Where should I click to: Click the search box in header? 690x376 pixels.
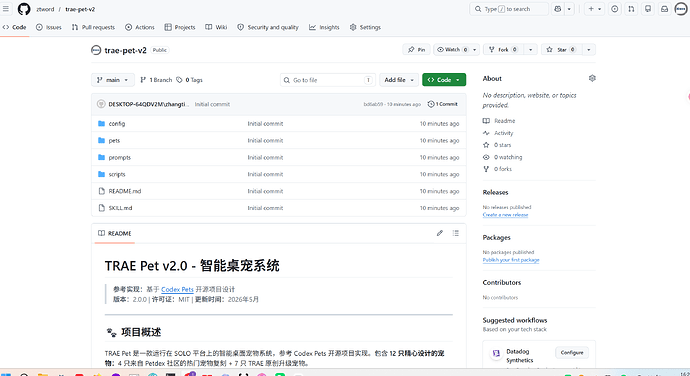coord(509,9)
